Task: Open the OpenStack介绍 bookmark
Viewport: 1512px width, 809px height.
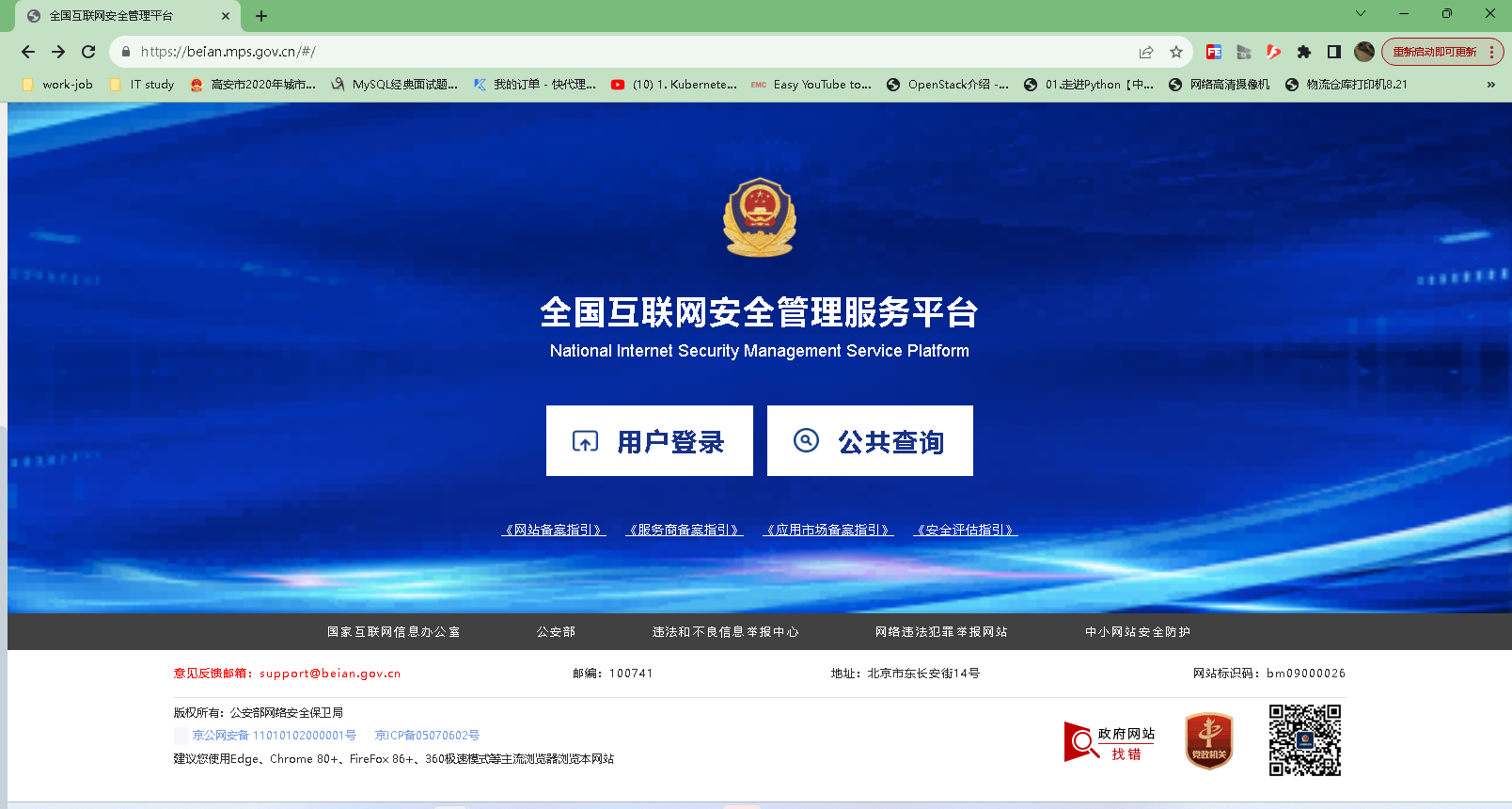Action: click(x=948, y=85)
